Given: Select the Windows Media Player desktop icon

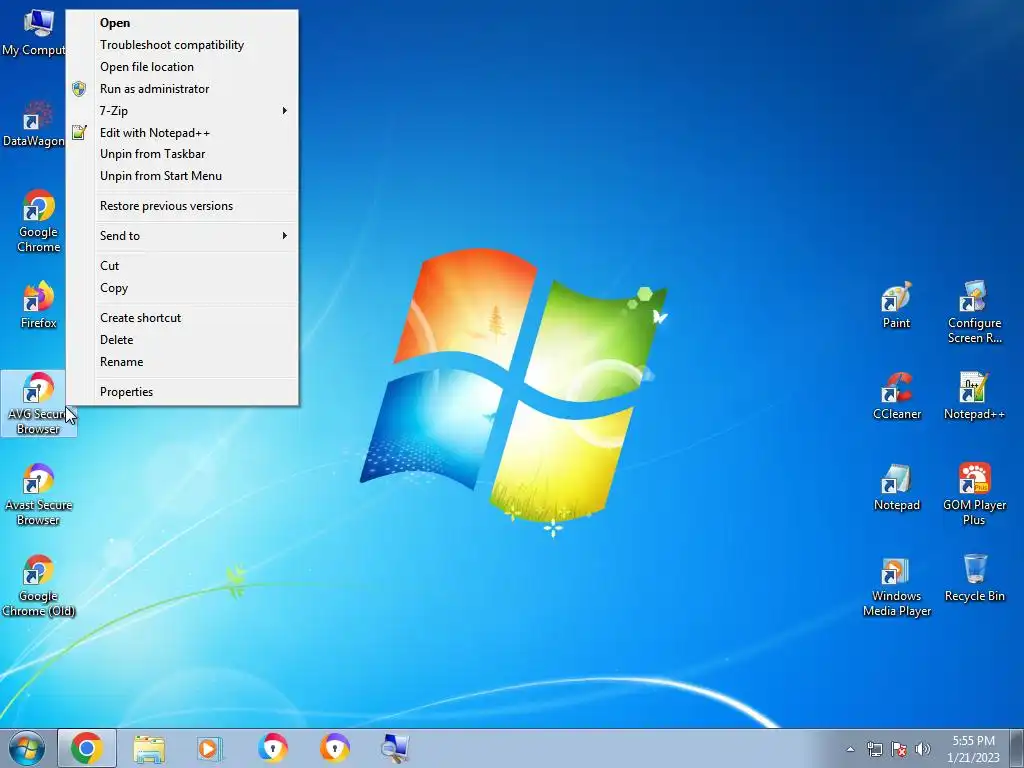Looking at the screenshot, I should (897, 586).
